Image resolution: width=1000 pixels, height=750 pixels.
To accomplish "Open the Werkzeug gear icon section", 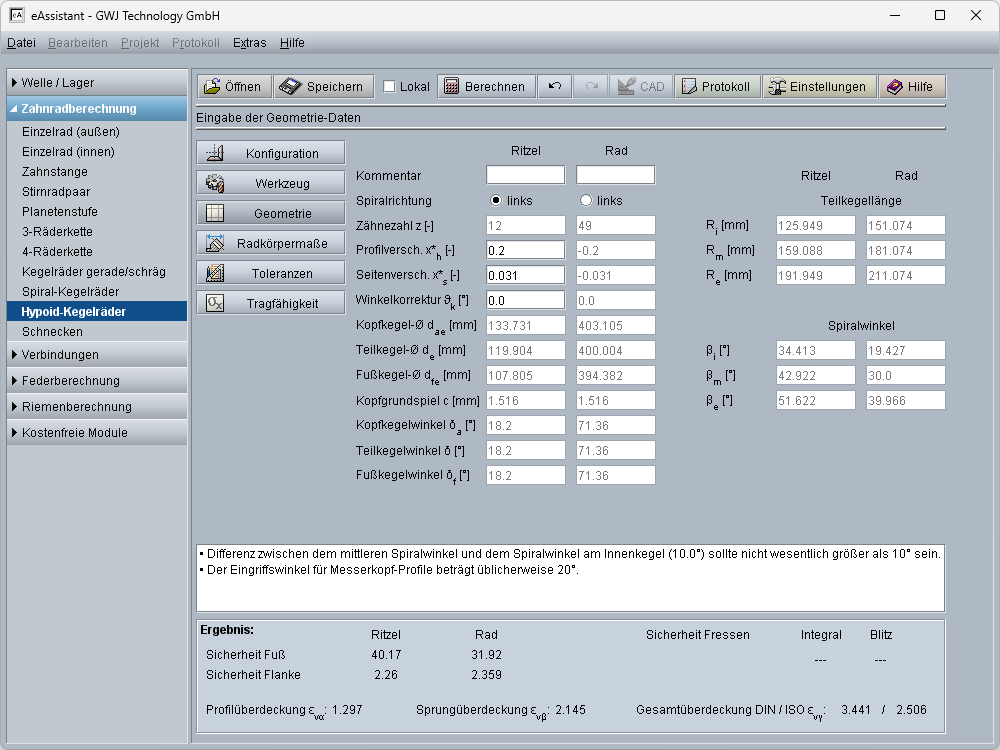I will [x=214, y=184].
